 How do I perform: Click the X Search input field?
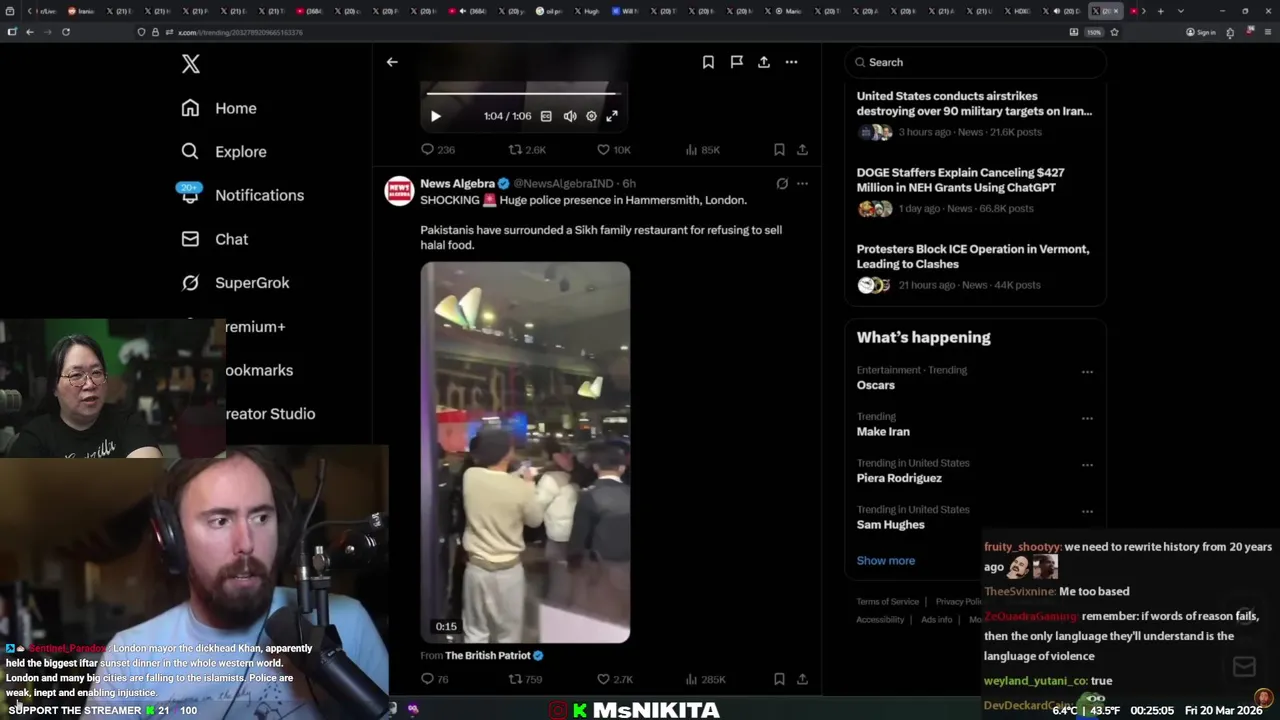(975, 62)
